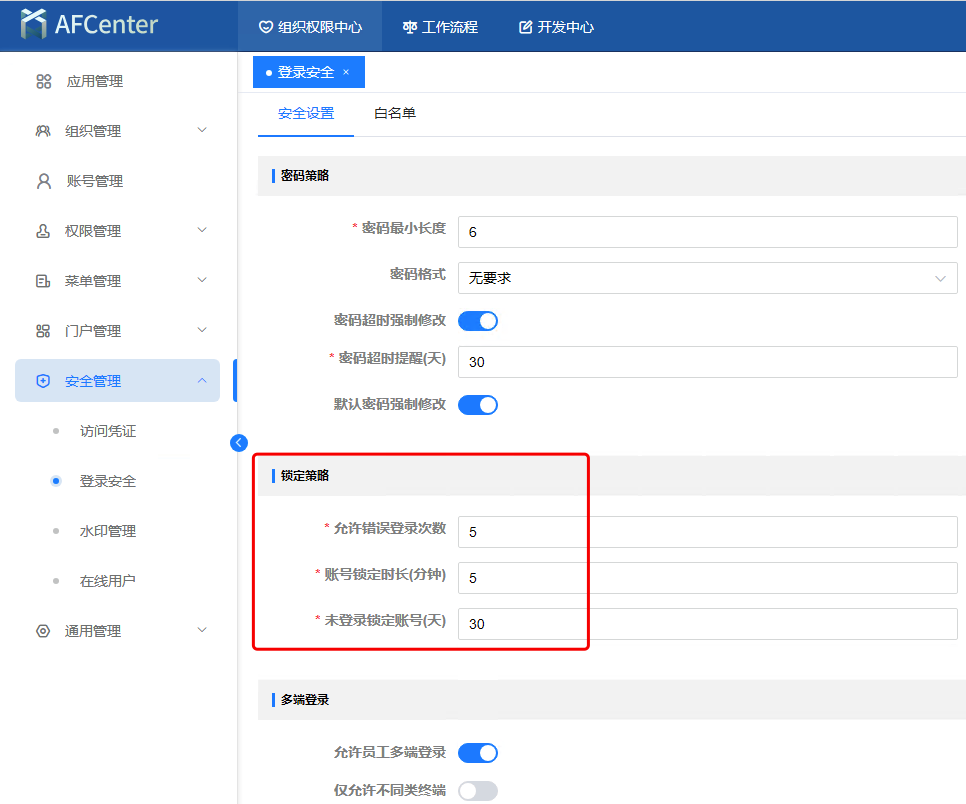Viewport: 966px width, 804px height.
Task: Open 工作流程 in top navigation
Action: pyautogui.click(x=440, y=27)
